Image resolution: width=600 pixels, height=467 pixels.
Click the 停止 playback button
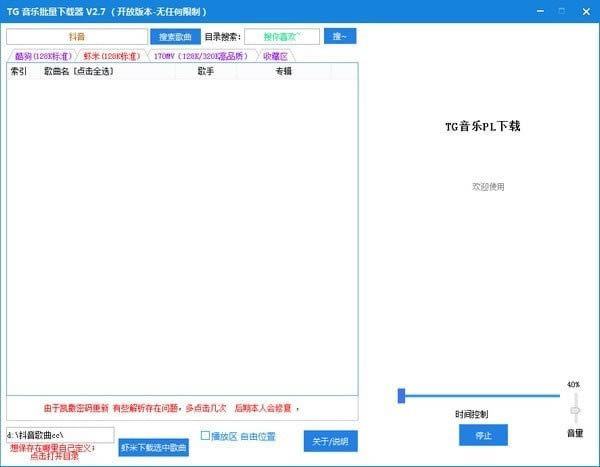tap(483, 435)
